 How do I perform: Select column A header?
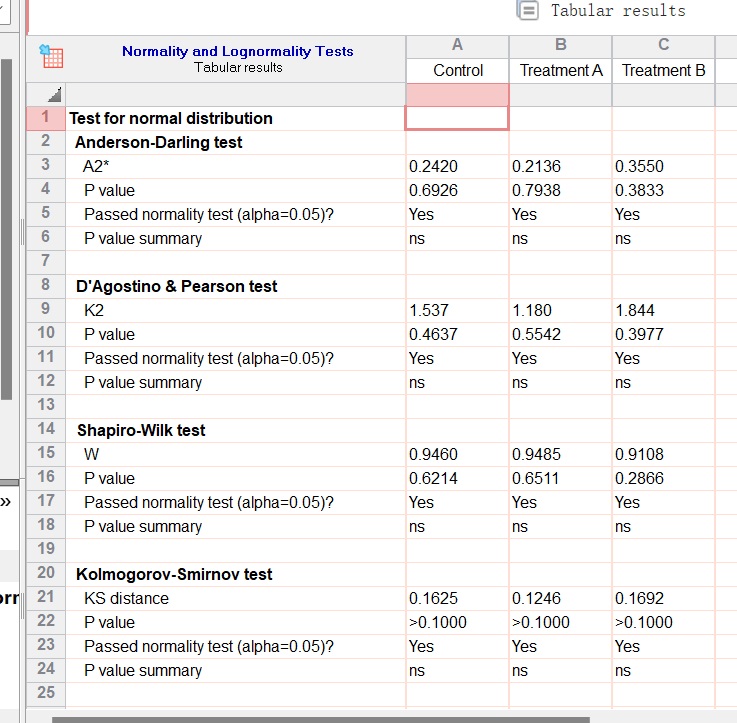(x=457, y=45)
